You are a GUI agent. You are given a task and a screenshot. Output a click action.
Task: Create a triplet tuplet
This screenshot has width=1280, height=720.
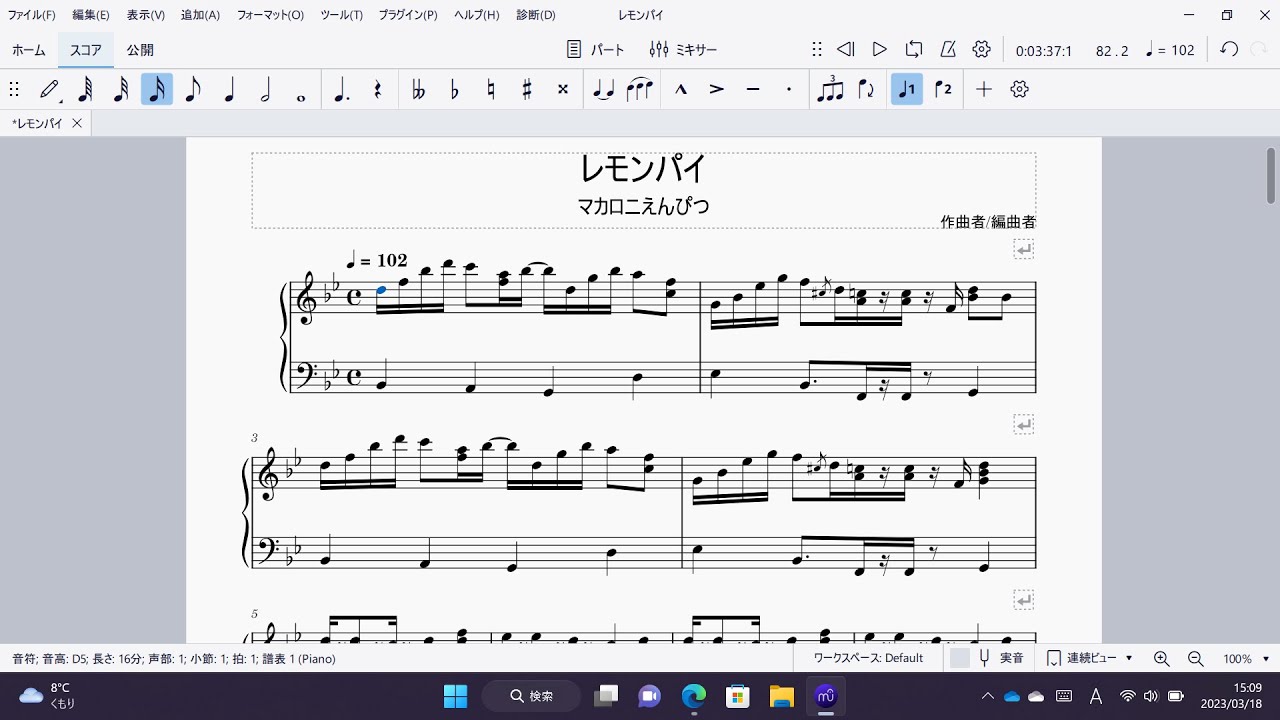coord(830,89)
